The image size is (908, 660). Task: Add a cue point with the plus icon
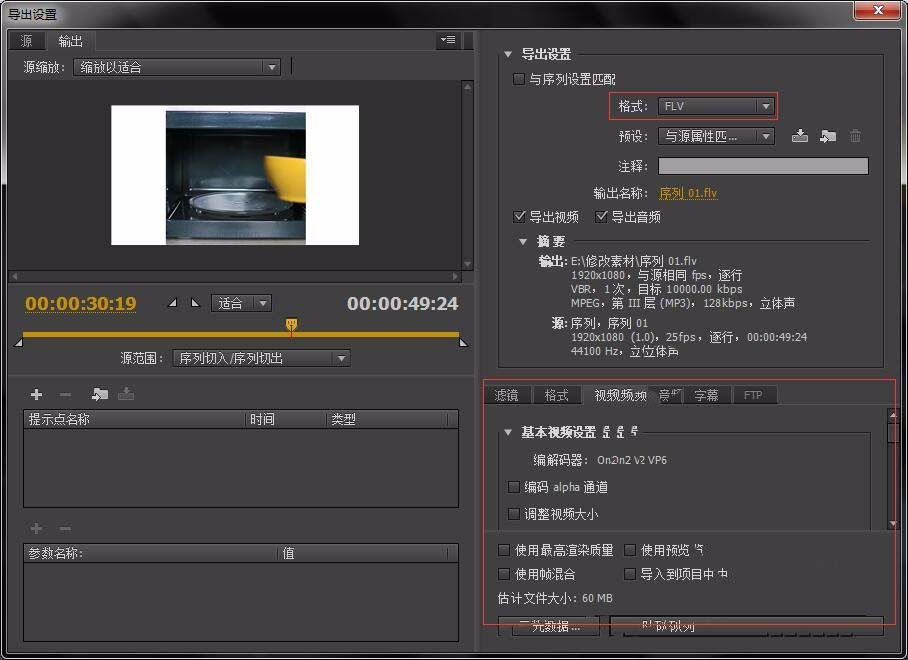click(x=36, y=394)
